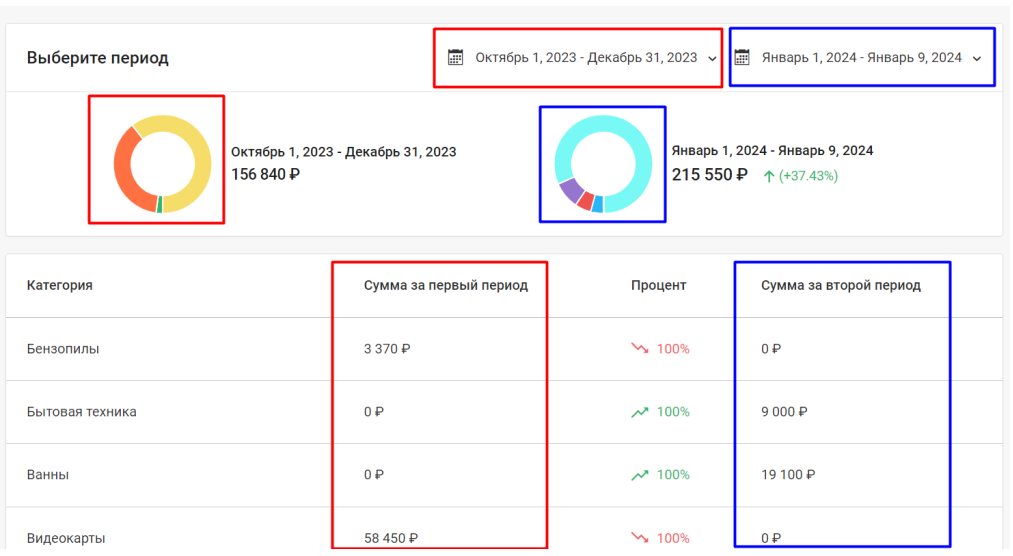Click green up arrow next to +37.43%

click(x=769, y=176)
